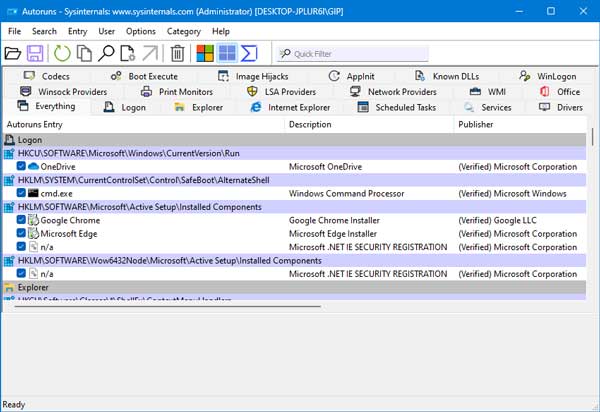This screenshot has width=600, height=412.
Task: Click the Find magnifier toolbar icon
Action: (x=106, y=53)
